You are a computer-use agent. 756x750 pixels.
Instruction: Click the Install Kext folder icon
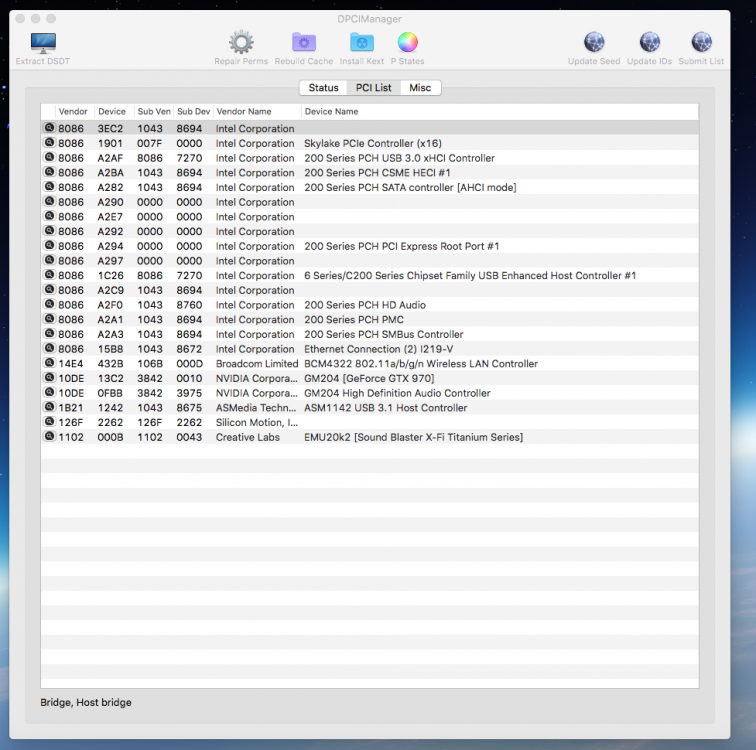(x=362, y=42)
